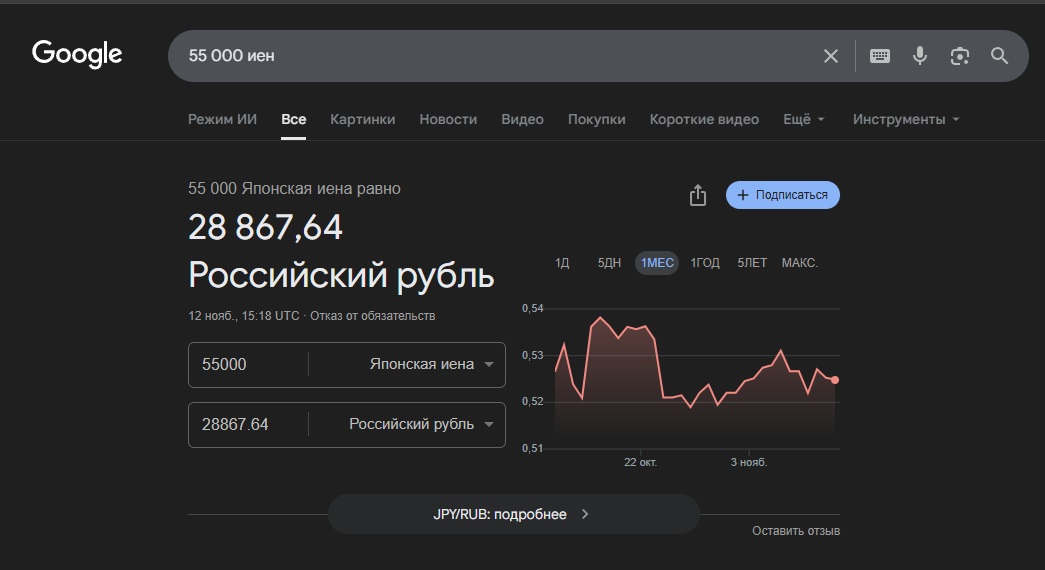Click the large 28 867,64 result value
1045x570 pixels.
265,227
